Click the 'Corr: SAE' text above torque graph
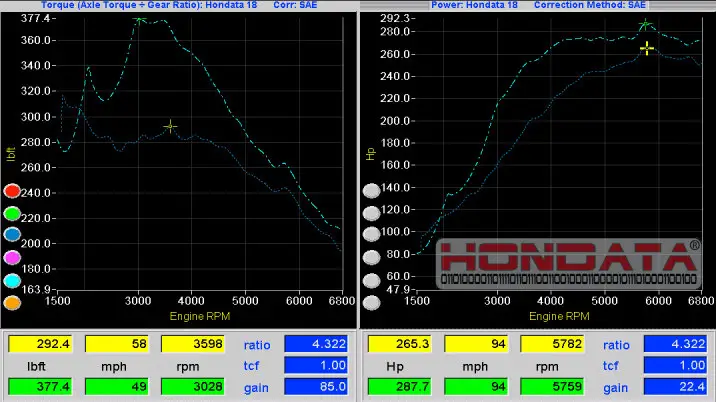Image resolution: width=716 pixels, height=402 pixels. pos(295,5)
